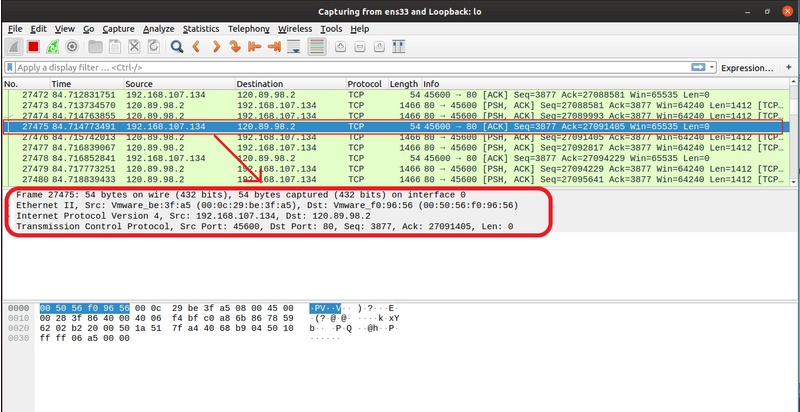Image resolution: width=800 pixels, height=412 pixels.
Task: Stop the running packet capture
Action: (x=33, y=47)
